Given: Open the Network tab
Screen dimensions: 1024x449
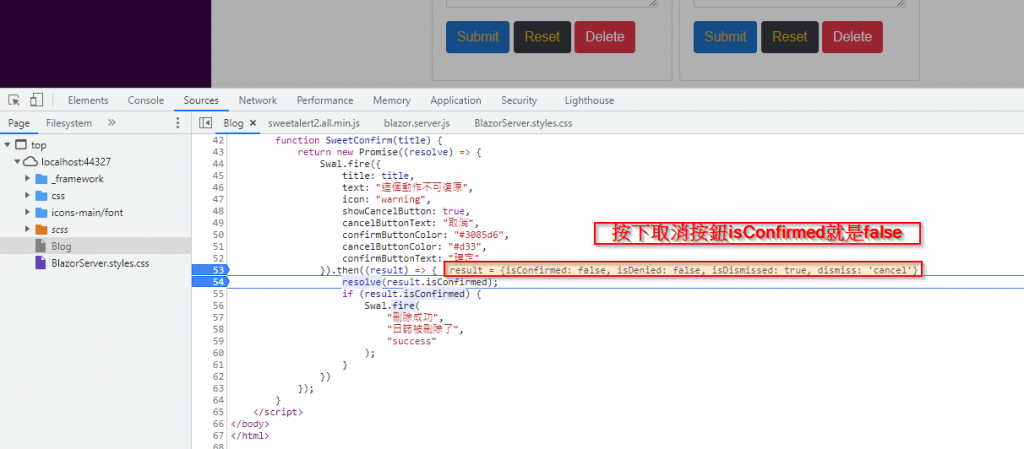Looking at the screenshot, I should [257, 101].
